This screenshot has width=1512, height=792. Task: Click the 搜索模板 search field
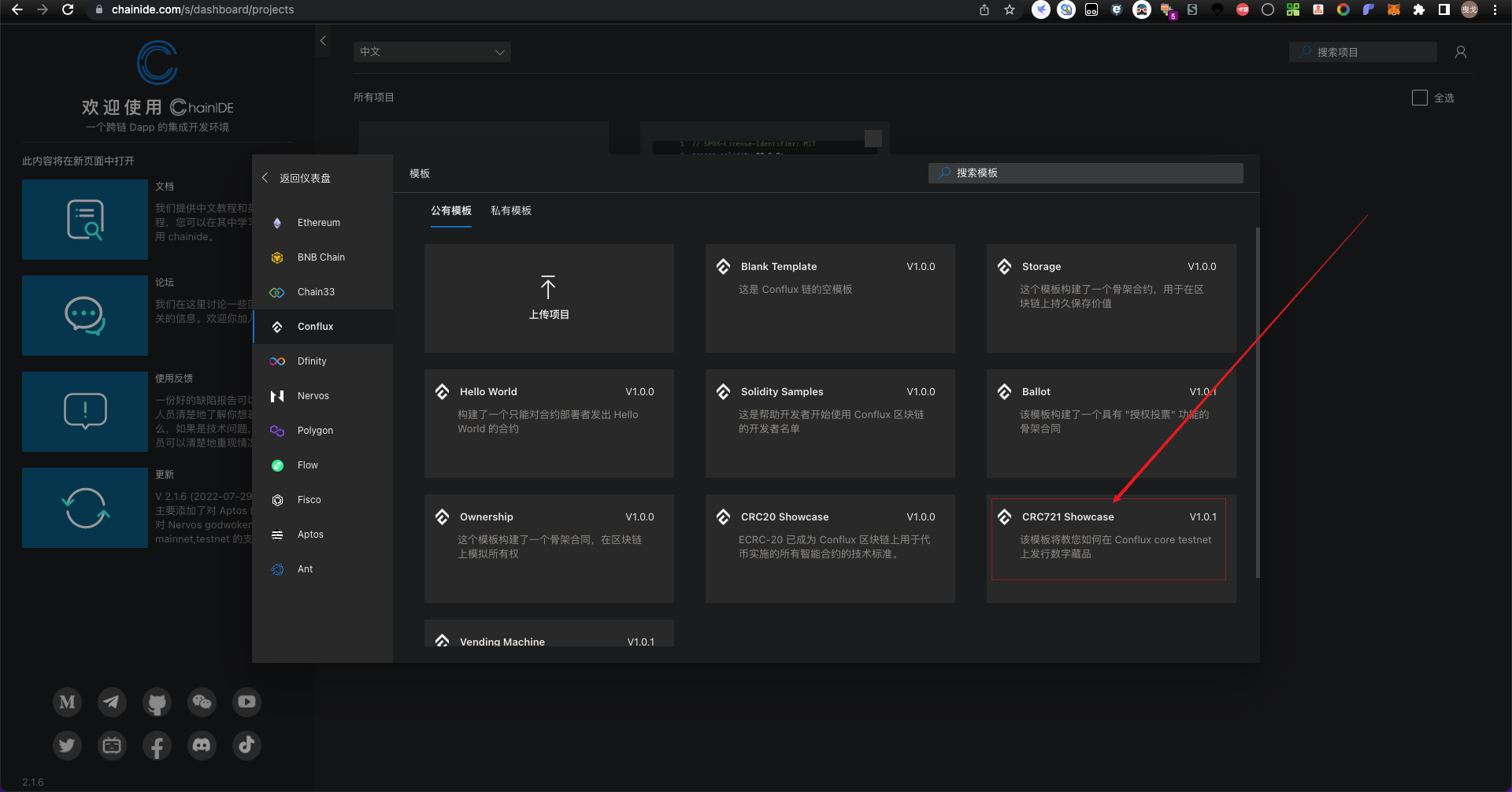[x=1086, y=173]
